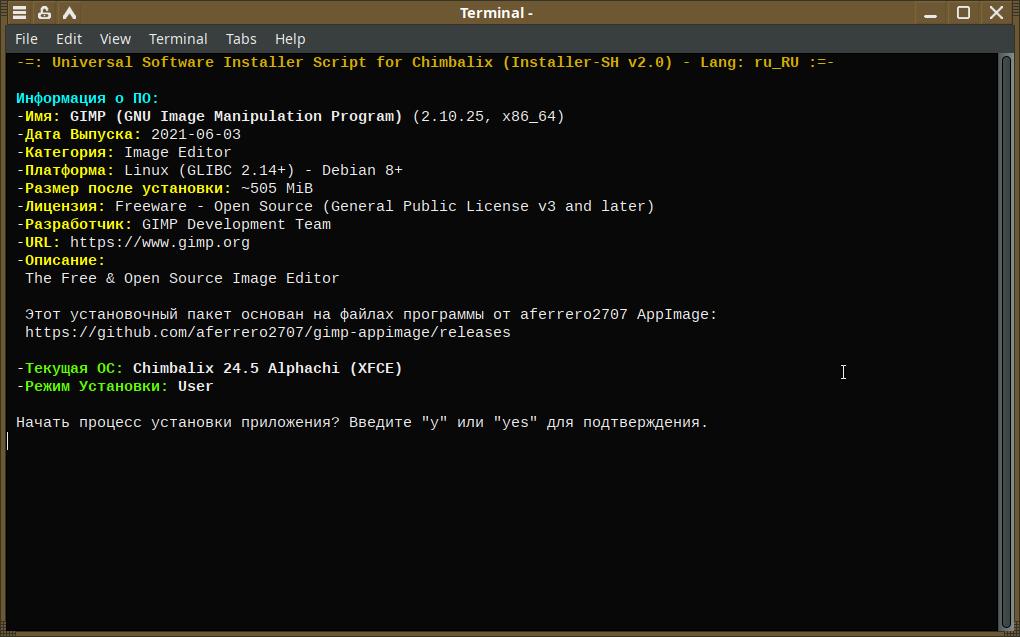This screenshot has width=1020, height=637.
Task: Click the release date 2021-06-03
Action: pos(196,135)
